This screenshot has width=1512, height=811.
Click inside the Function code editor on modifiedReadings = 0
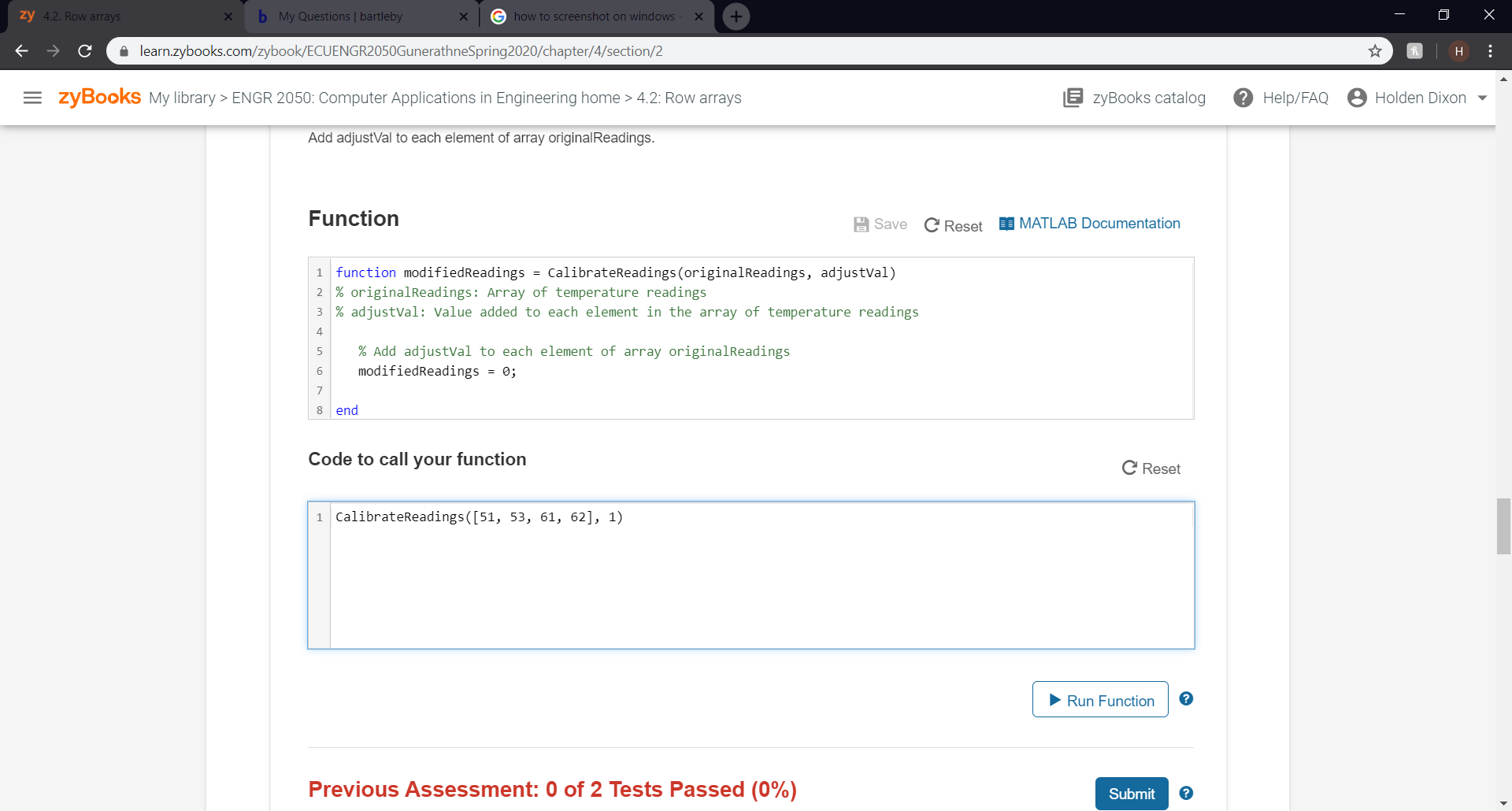click(x=437, y=371)
